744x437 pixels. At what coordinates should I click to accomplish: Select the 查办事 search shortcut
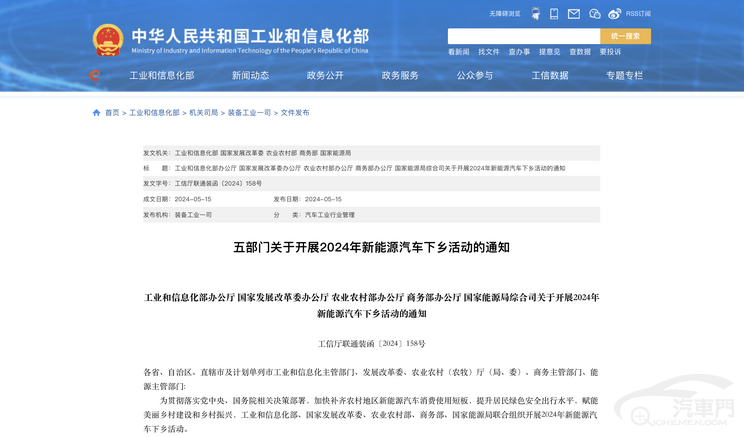pyautogui.click(x=519, y=52)
